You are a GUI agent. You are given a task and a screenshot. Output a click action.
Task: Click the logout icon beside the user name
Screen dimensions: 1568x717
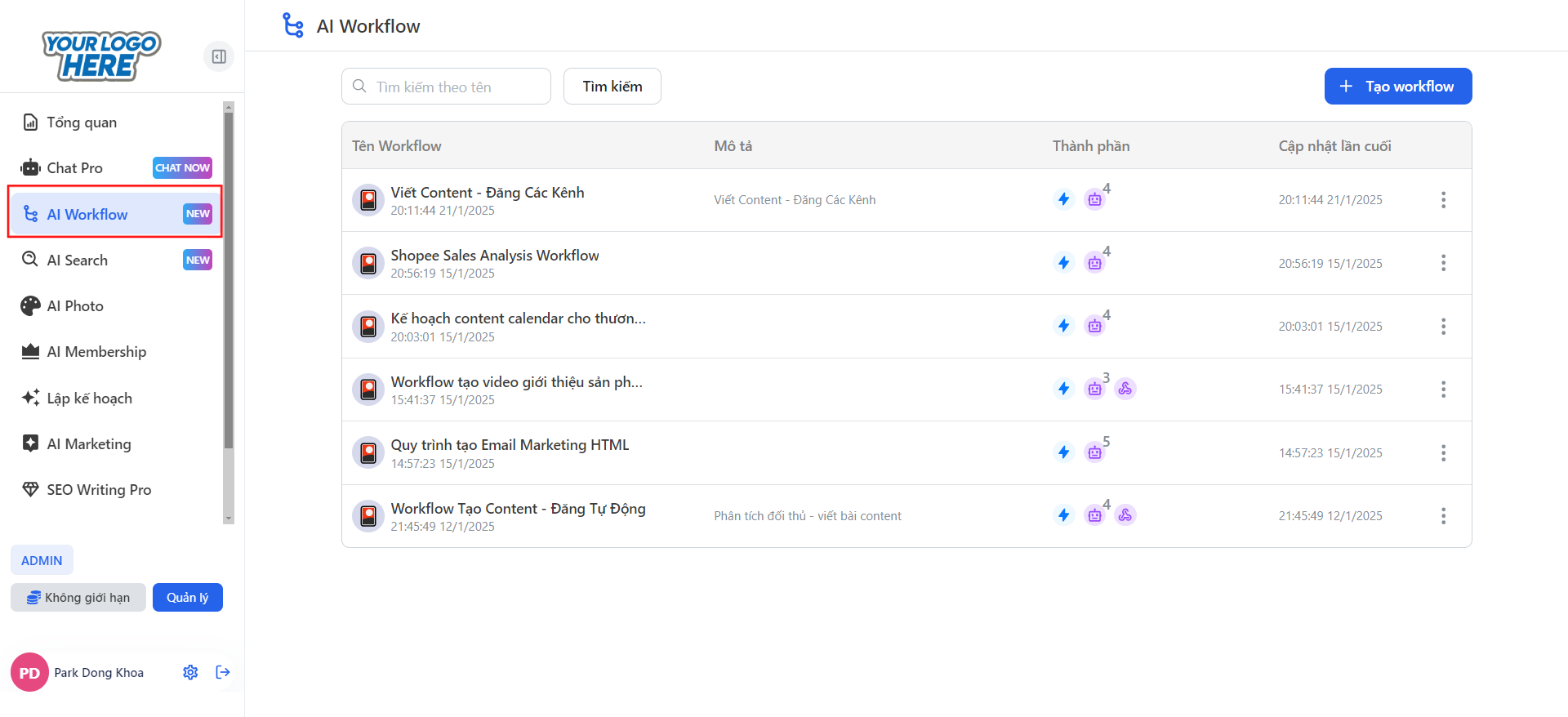(223, 672)
